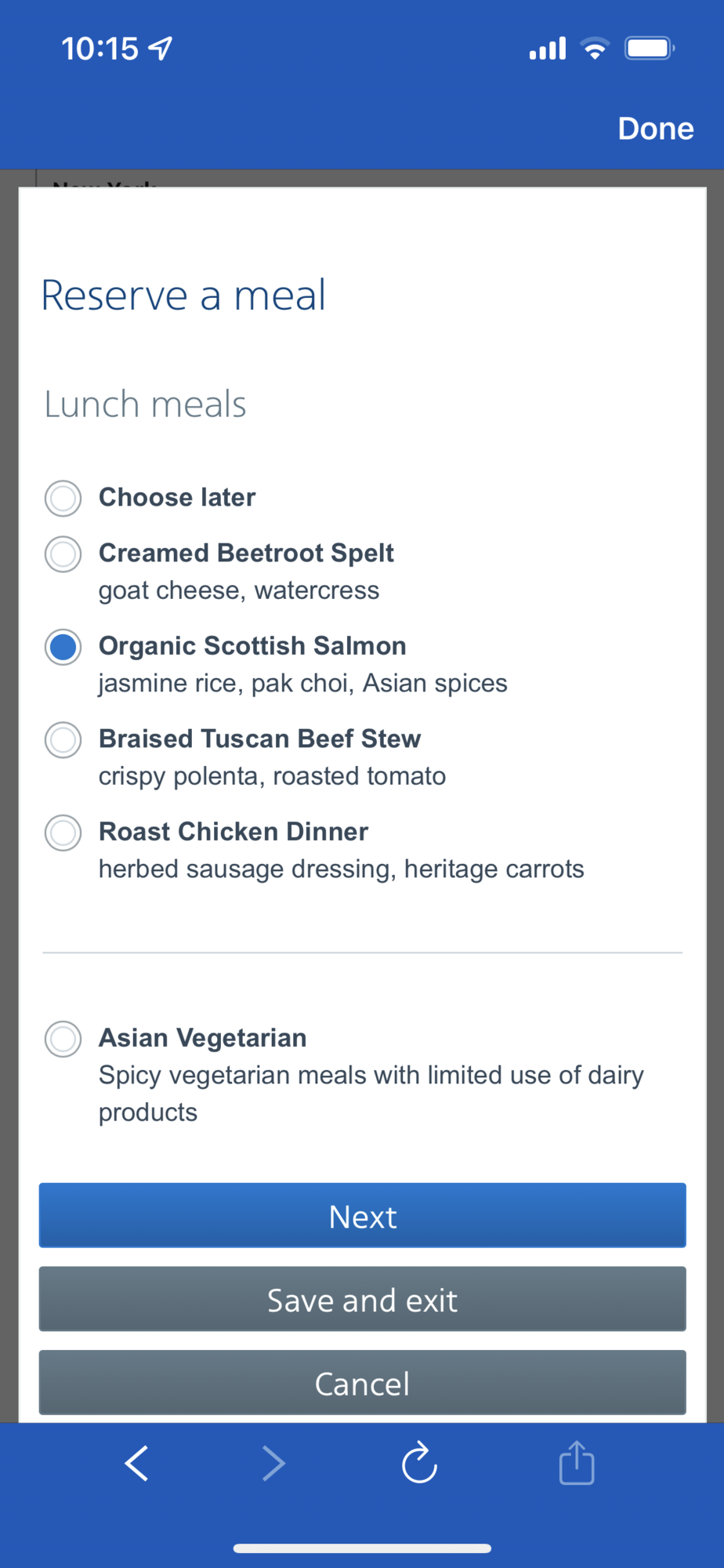Tap the battery status icon

(650, 49)
